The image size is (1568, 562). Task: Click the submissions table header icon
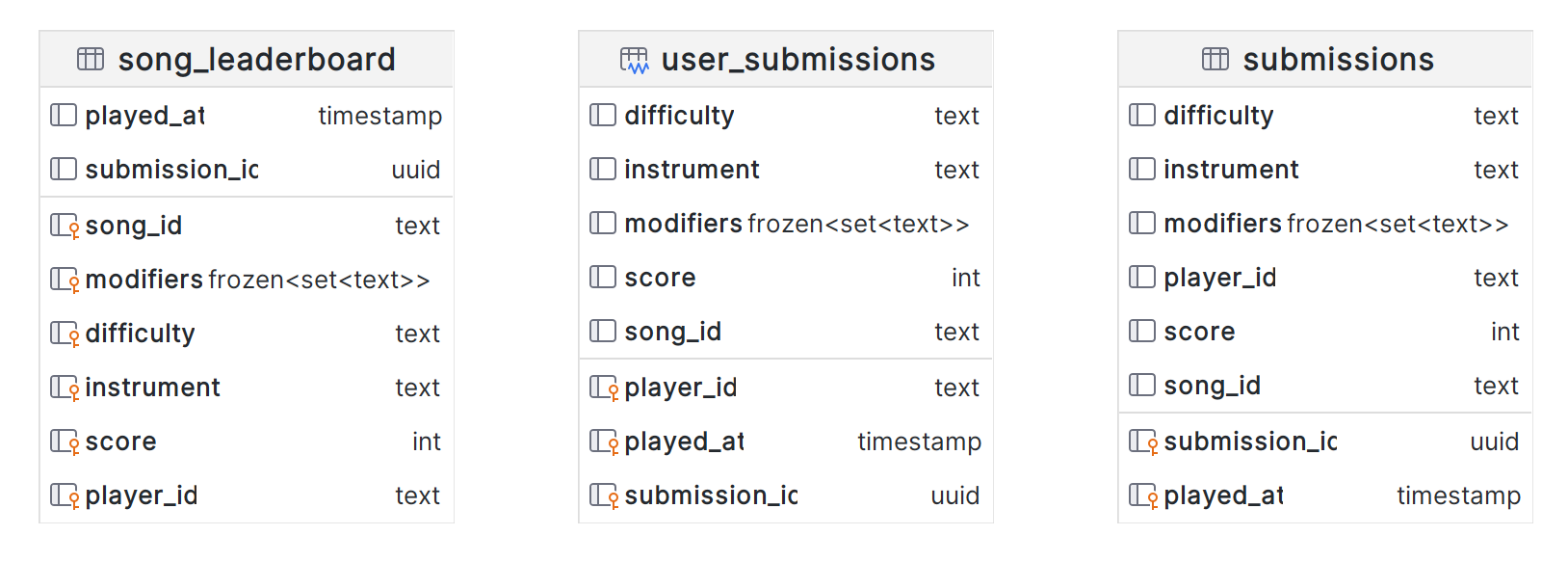[x=1215, y=60]
